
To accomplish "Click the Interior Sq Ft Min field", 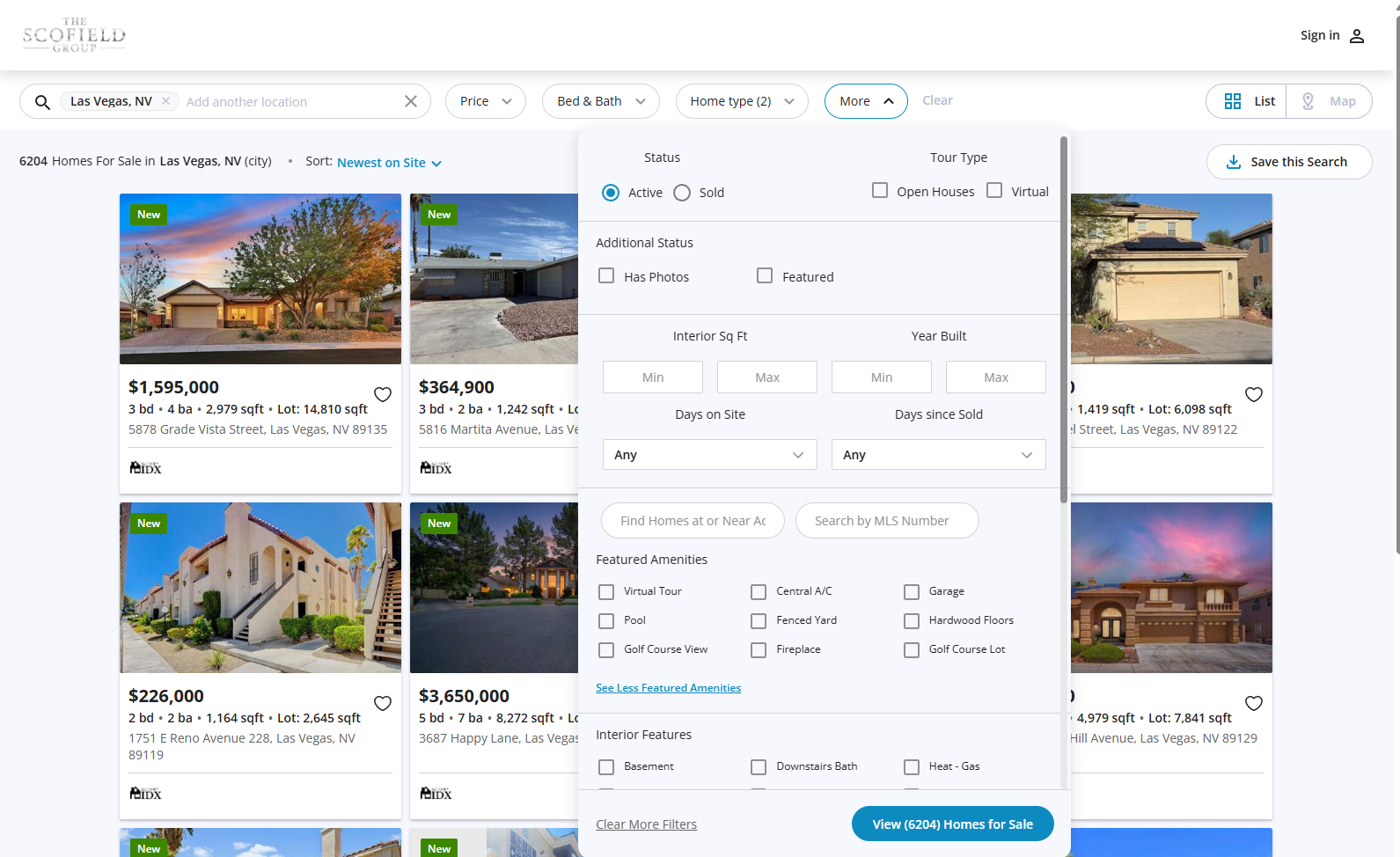I will pos(653,377).
